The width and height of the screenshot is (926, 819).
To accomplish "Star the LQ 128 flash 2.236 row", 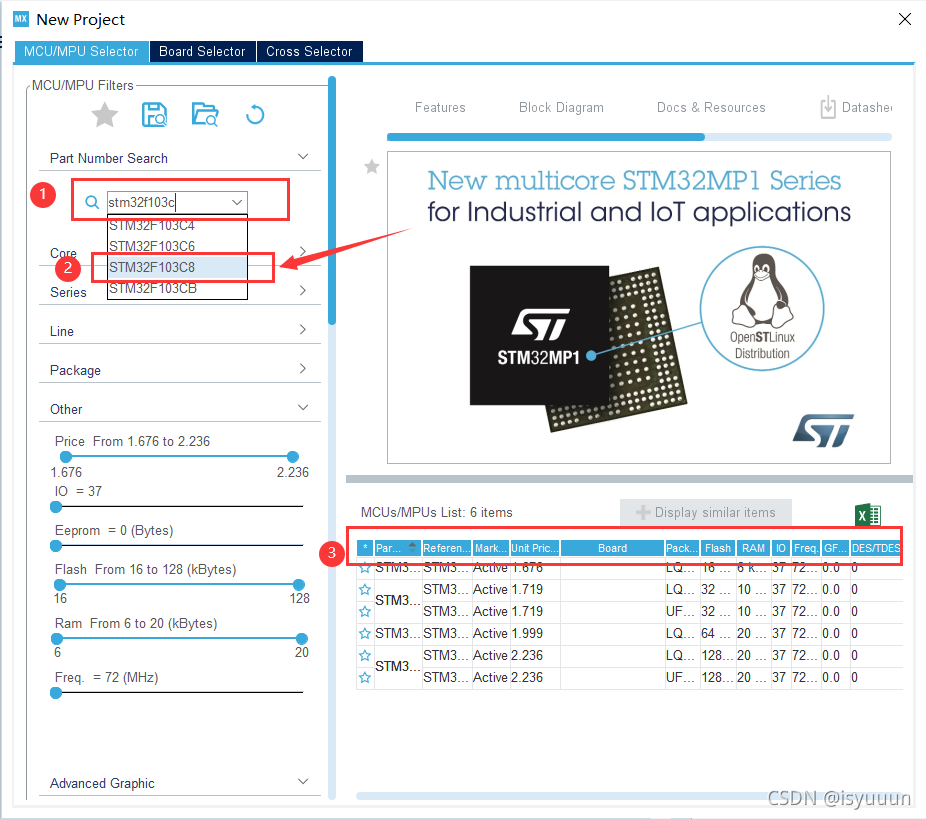I will click(365, 655).
